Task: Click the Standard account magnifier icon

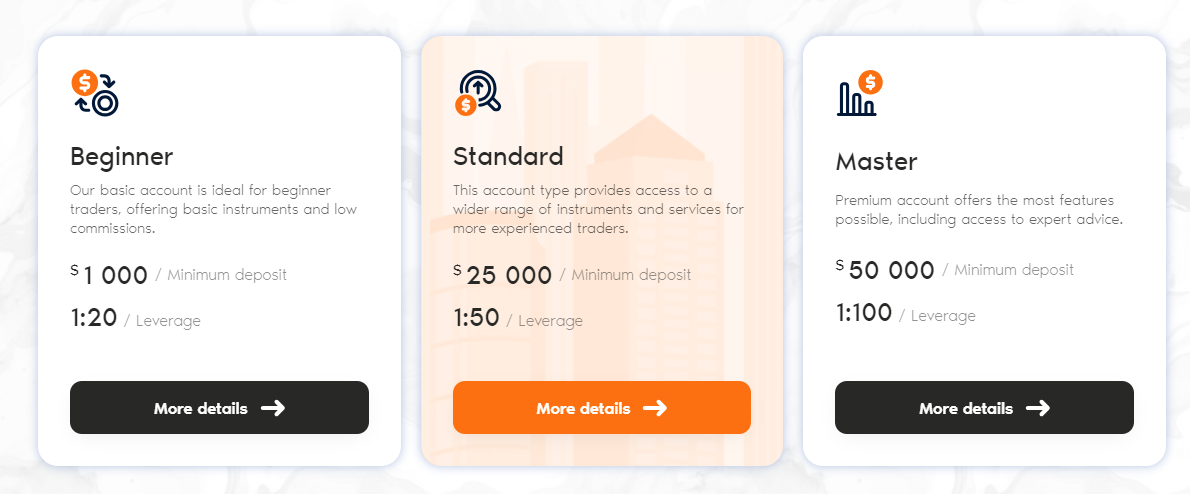Action: tap(477, 92)
